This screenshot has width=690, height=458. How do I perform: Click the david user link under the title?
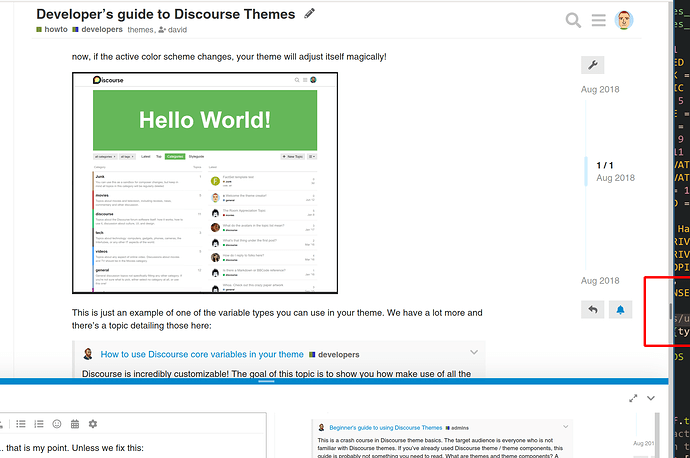[172, 30]
